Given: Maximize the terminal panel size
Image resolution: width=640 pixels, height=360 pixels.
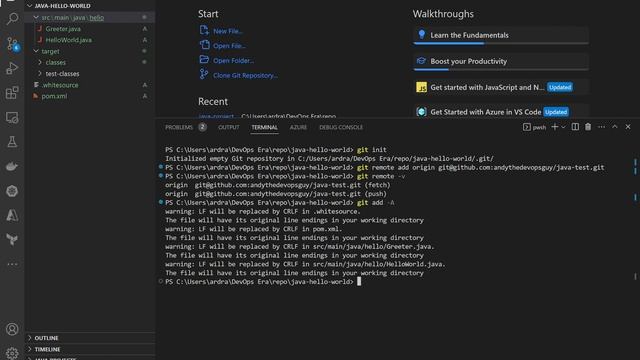Looking at the screenshot, I should coord(615,127).
